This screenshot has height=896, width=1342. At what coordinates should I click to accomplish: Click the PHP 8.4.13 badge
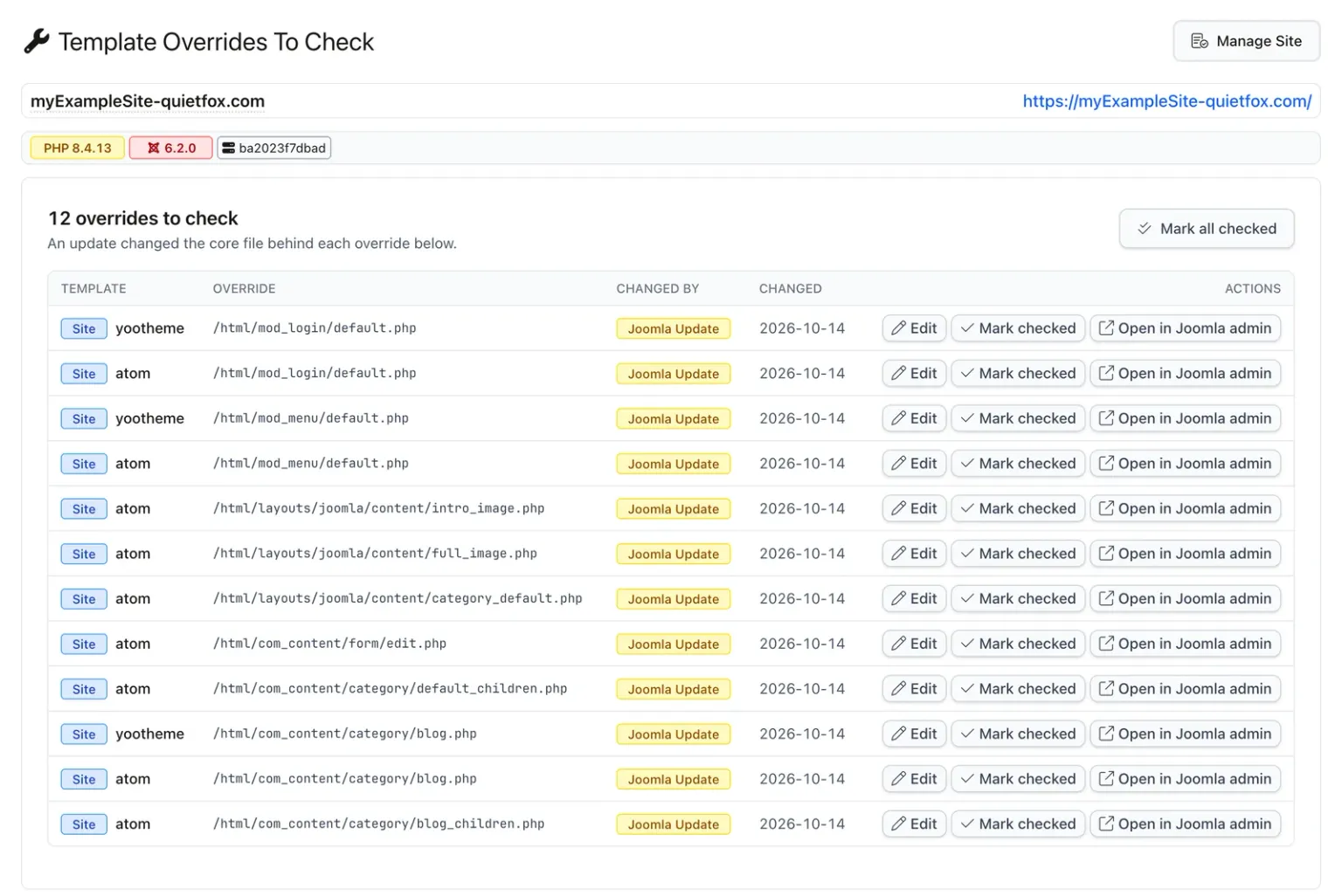click(x=78, y=148)
